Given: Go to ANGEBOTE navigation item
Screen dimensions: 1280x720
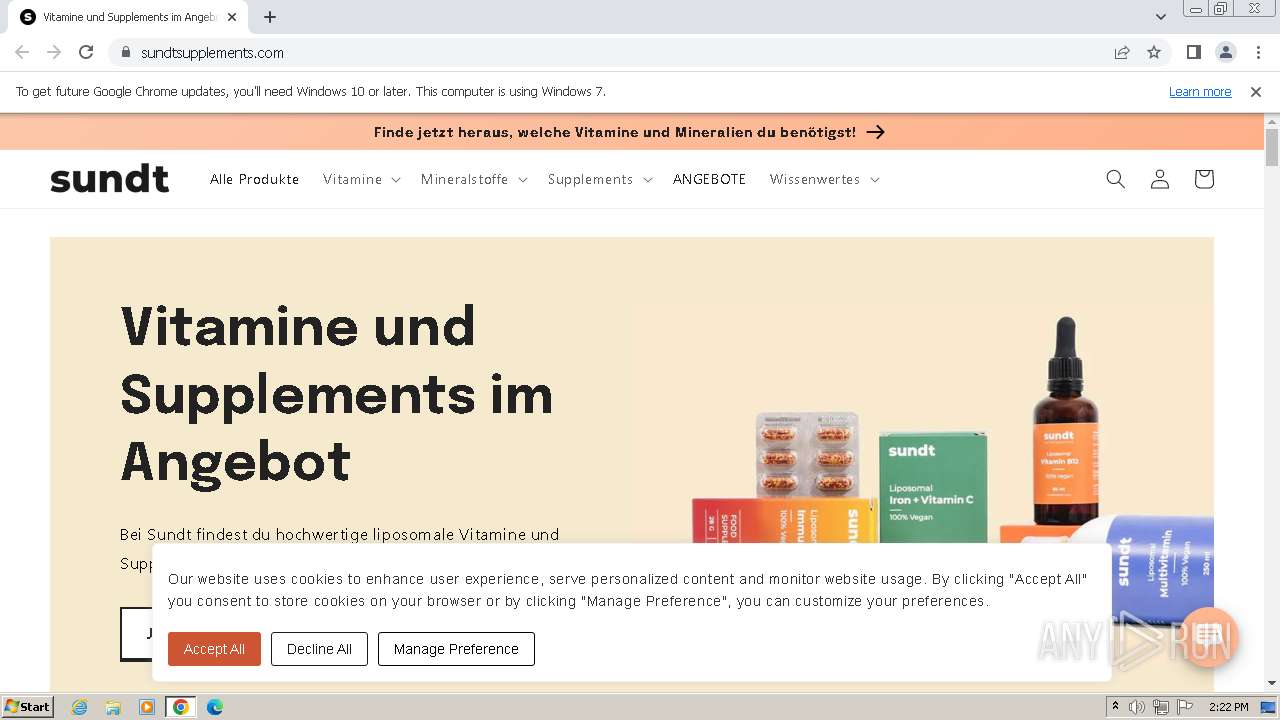Looking at the screenshot, I should click(709, 179).
